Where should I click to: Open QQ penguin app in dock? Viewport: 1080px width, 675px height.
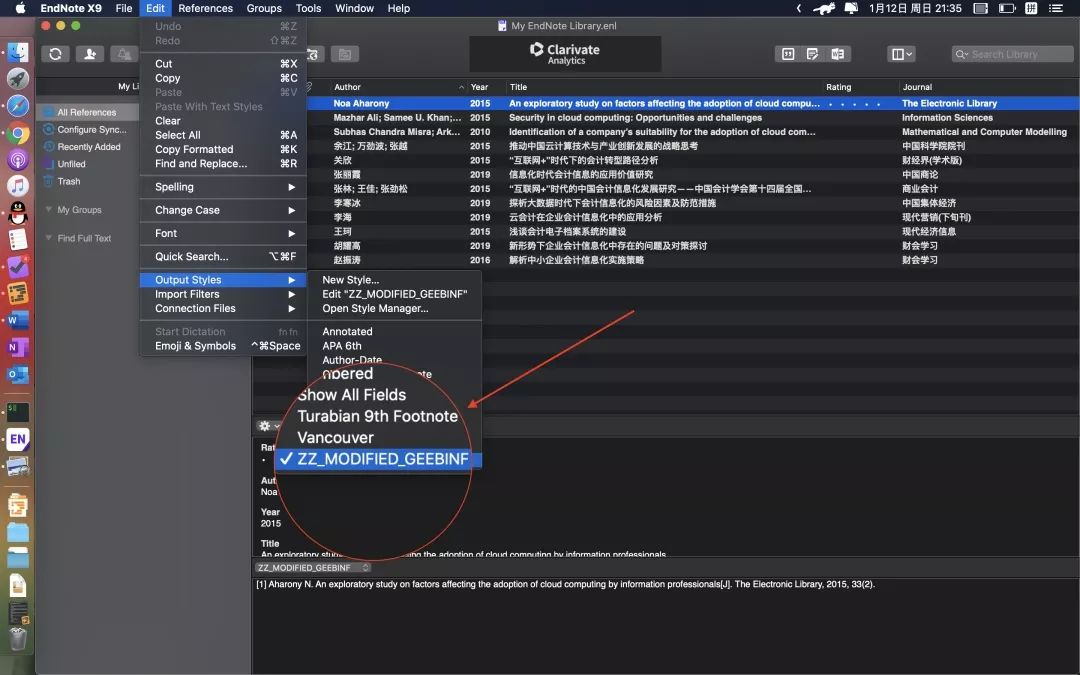click(18, 213)
